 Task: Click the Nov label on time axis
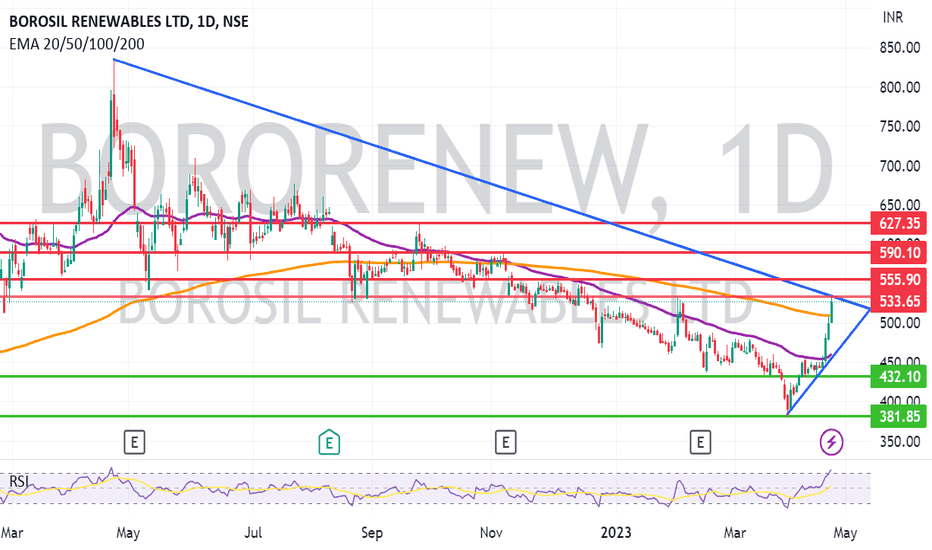[491, 532]
